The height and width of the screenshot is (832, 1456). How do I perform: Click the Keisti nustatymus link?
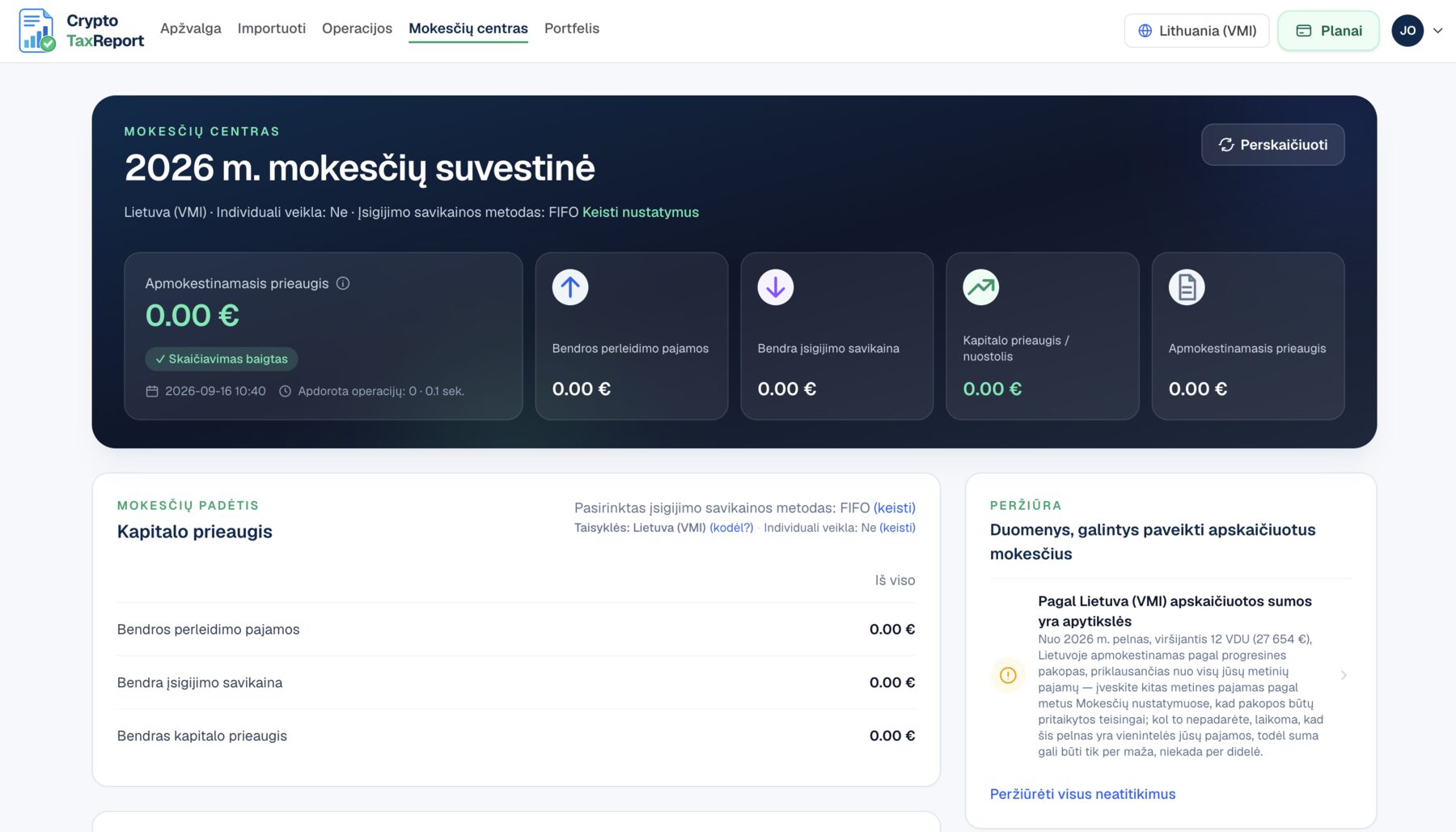(641, 212)
